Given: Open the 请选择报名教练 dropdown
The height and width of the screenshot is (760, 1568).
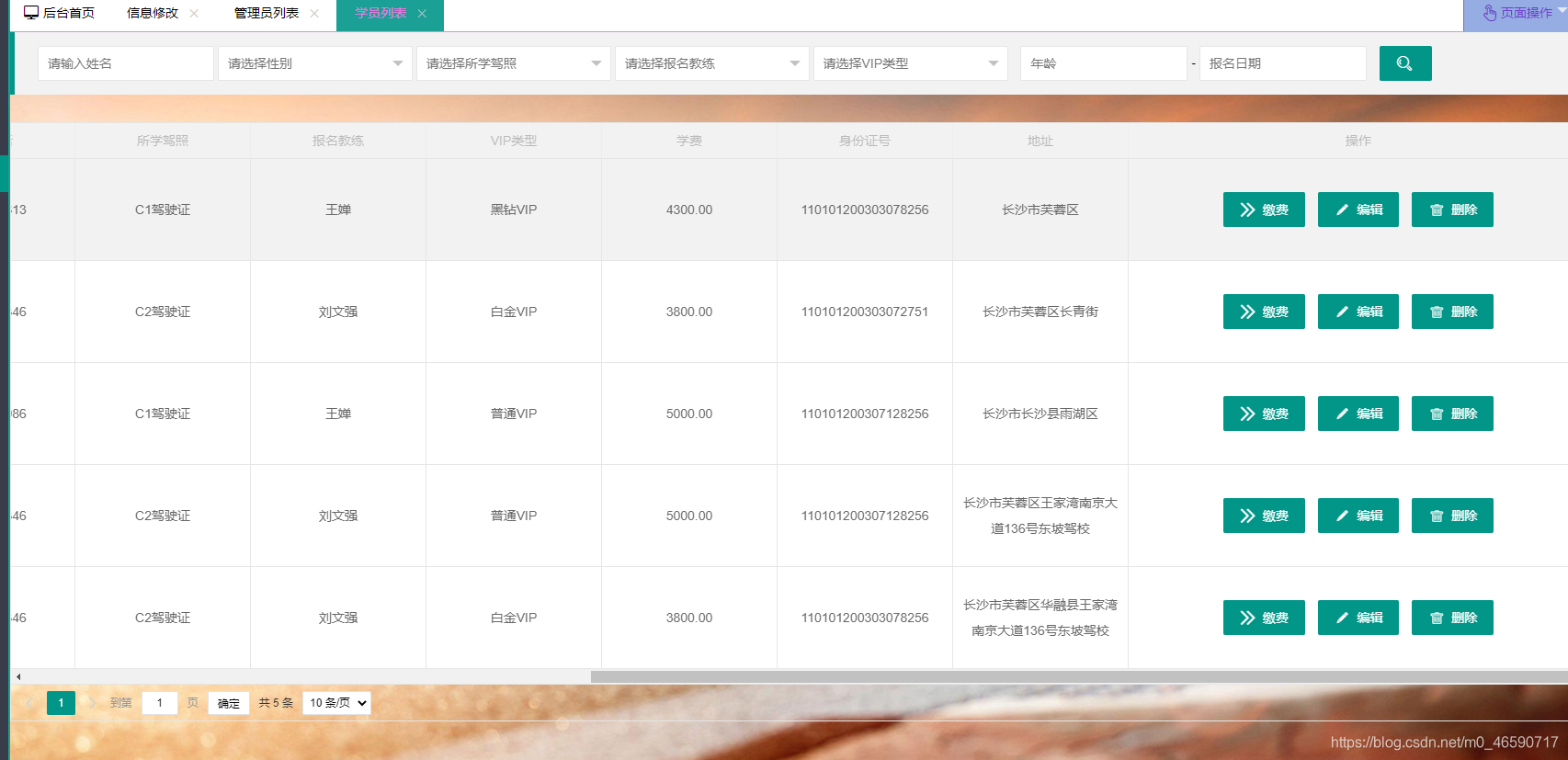Looking at the screenshot, I should 712,63.
